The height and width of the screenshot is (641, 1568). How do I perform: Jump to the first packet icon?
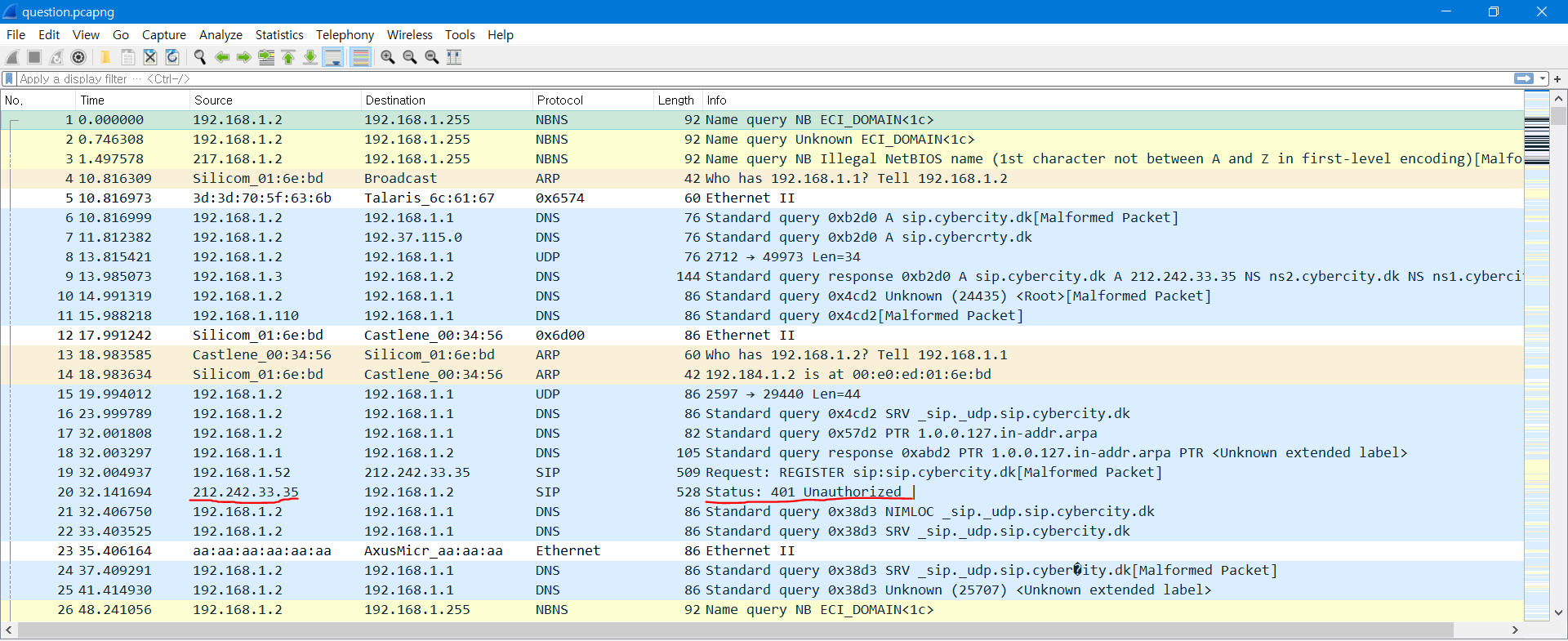click(288, 57)
